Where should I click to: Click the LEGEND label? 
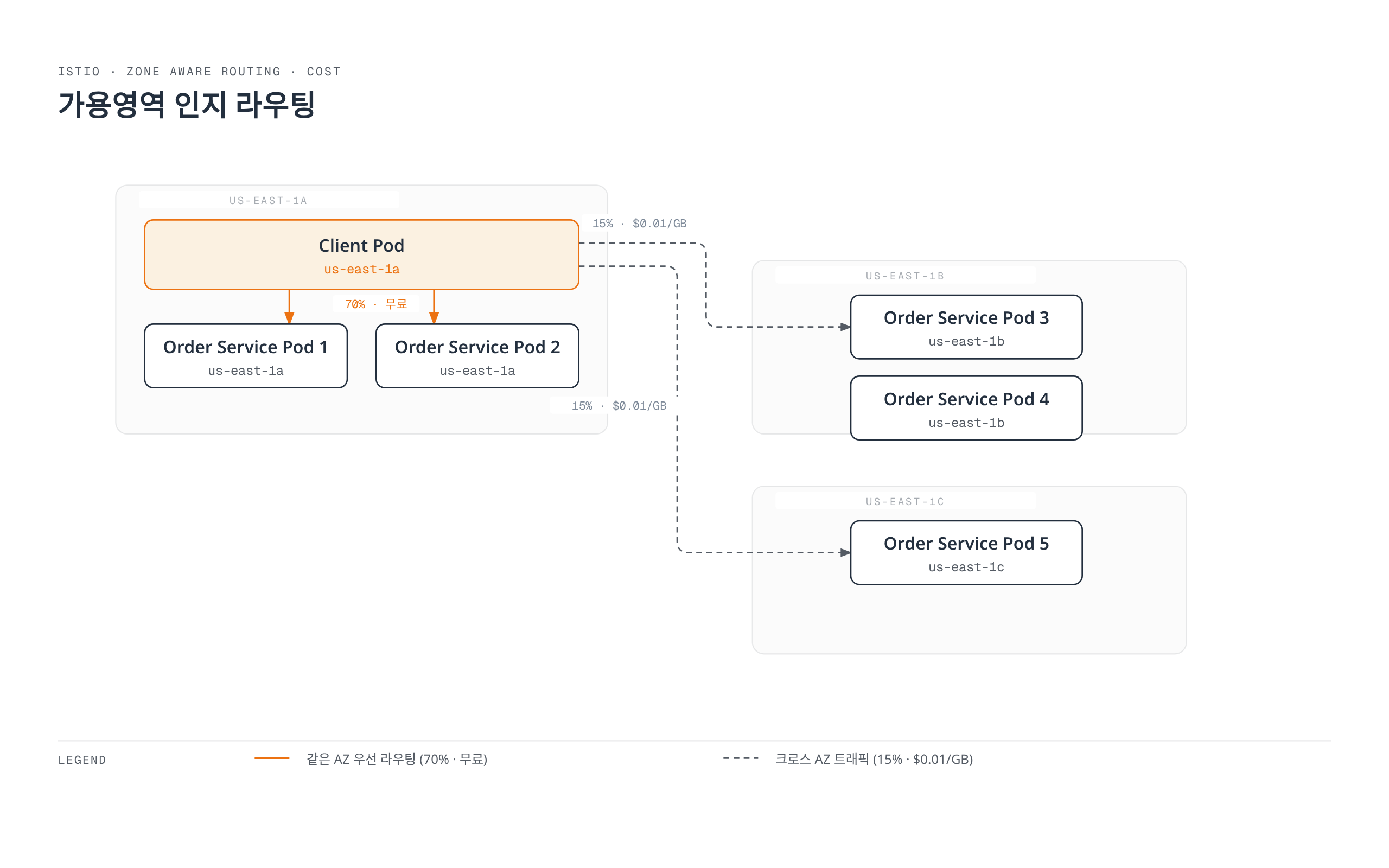[x=82, y=760]
